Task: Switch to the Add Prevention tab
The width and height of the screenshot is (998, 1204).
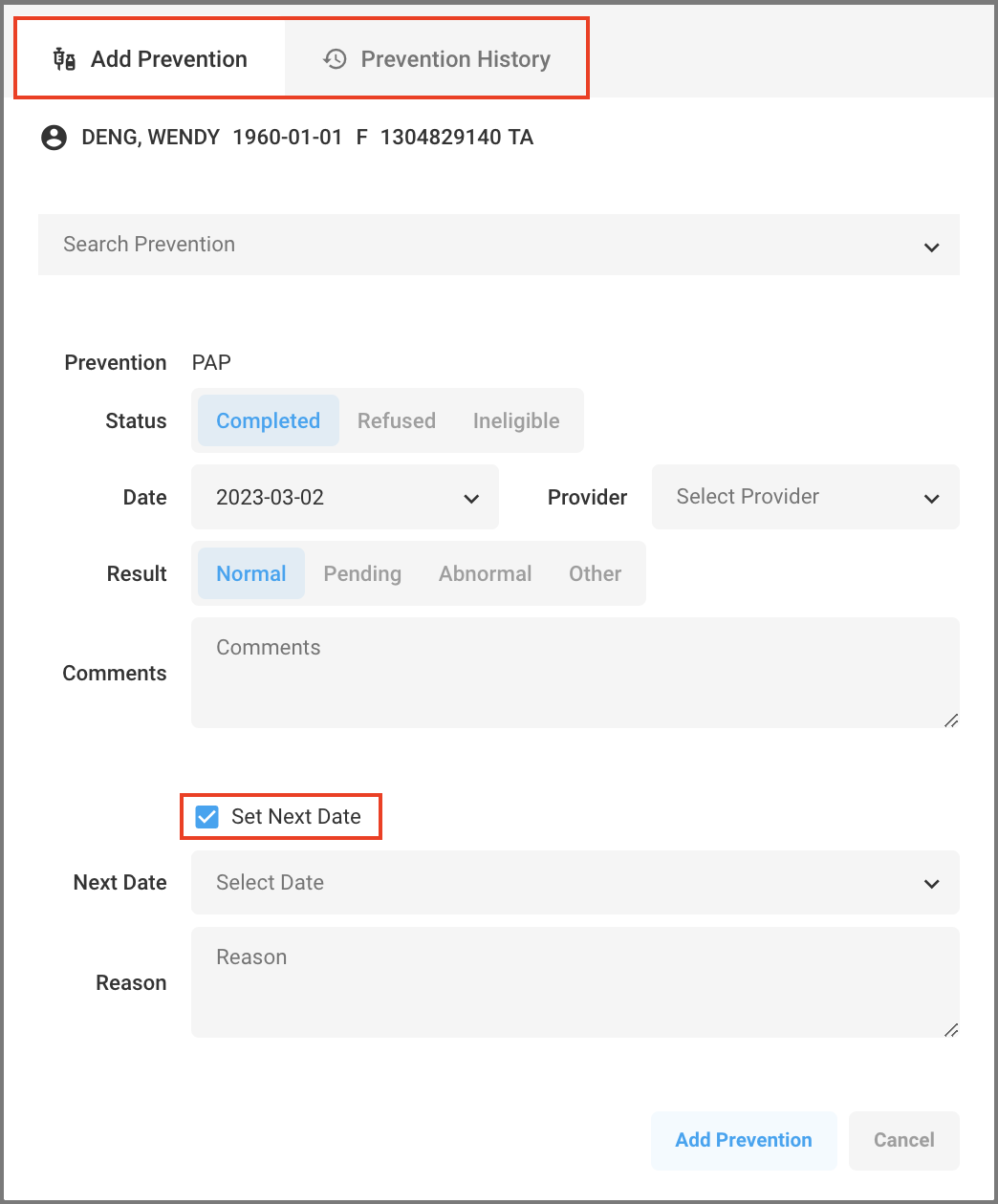Action: [x=150, y=59]
